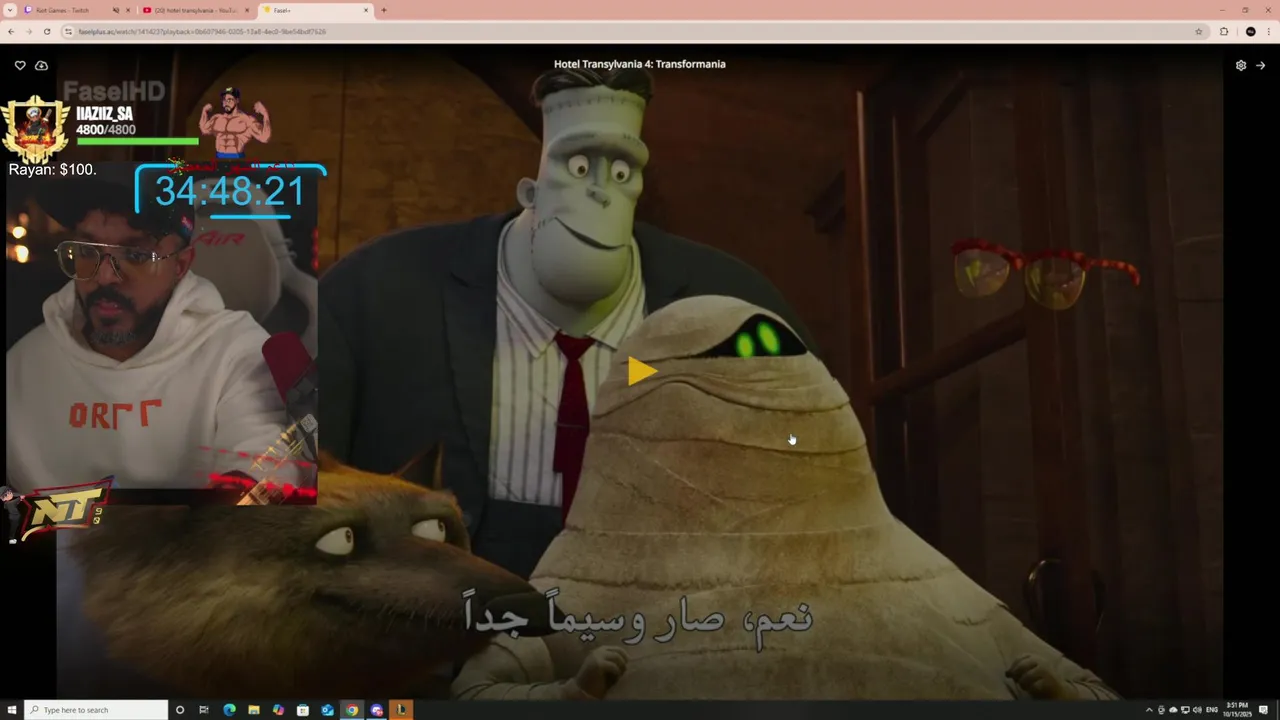
Task: Open Cortana circle icon on taskbar
Action: pos(180,710)
